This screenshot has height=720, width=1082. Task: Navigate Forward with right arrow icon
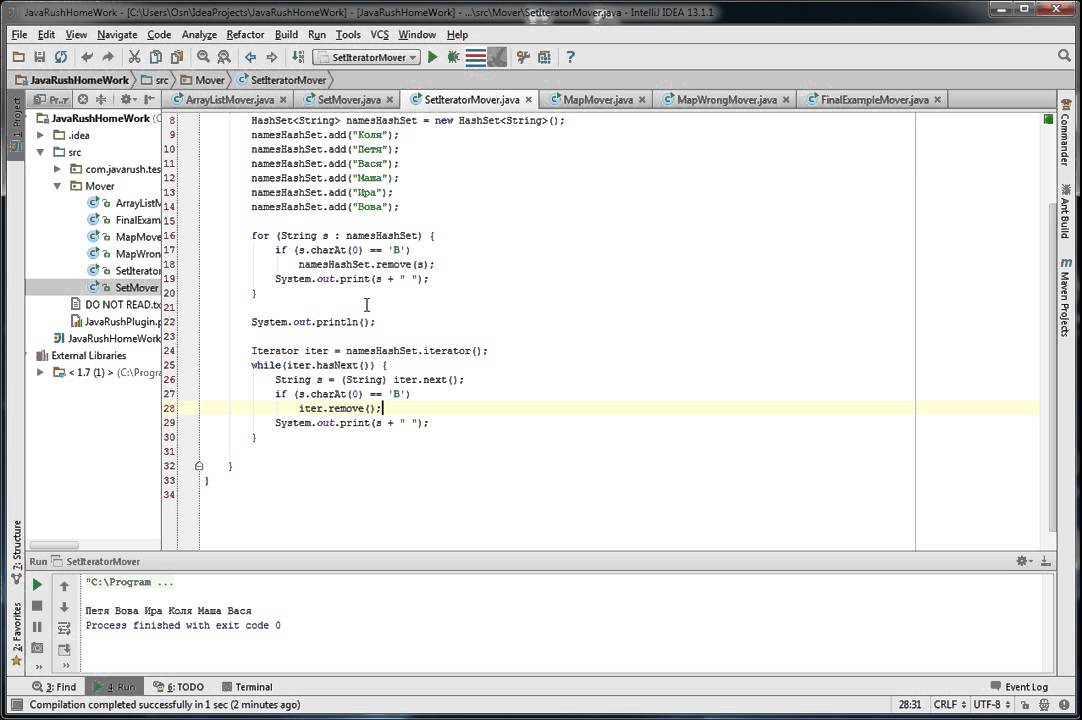pyautogui.click(x=272, y=57)
